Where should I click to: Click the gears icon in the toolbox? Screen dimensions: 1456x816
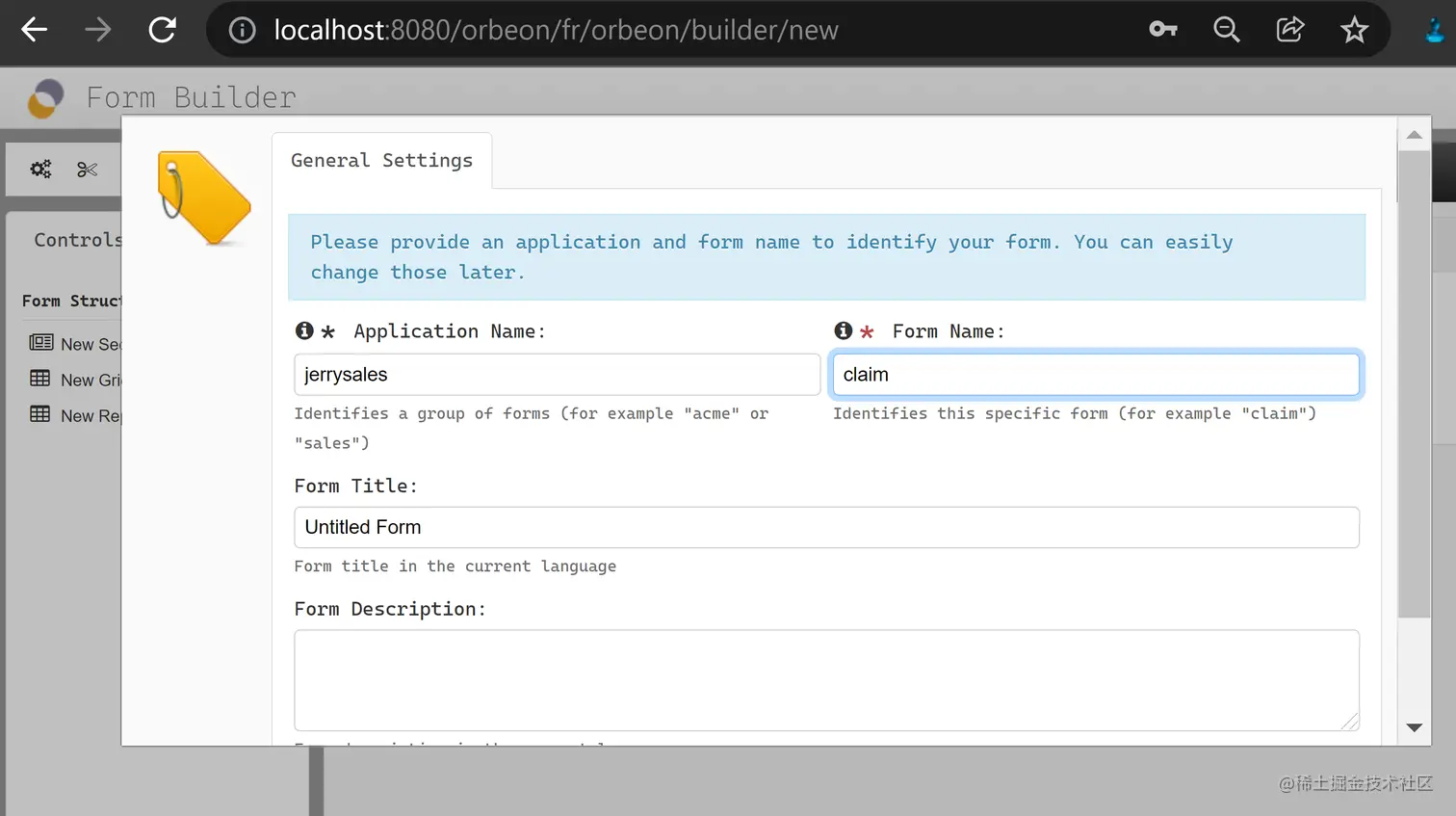[40, 170]
